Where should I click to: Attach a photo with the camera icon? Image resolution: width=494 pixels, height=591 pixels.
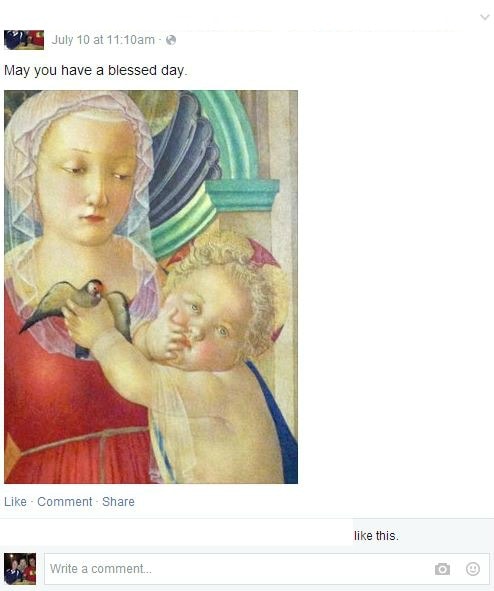pyautogui.click(x=442, y=569)
